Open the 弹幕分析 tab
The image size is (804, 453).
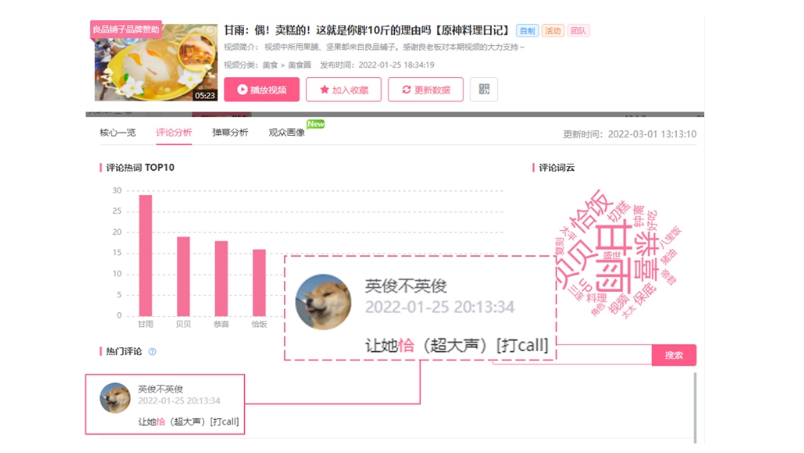[230, 132]
